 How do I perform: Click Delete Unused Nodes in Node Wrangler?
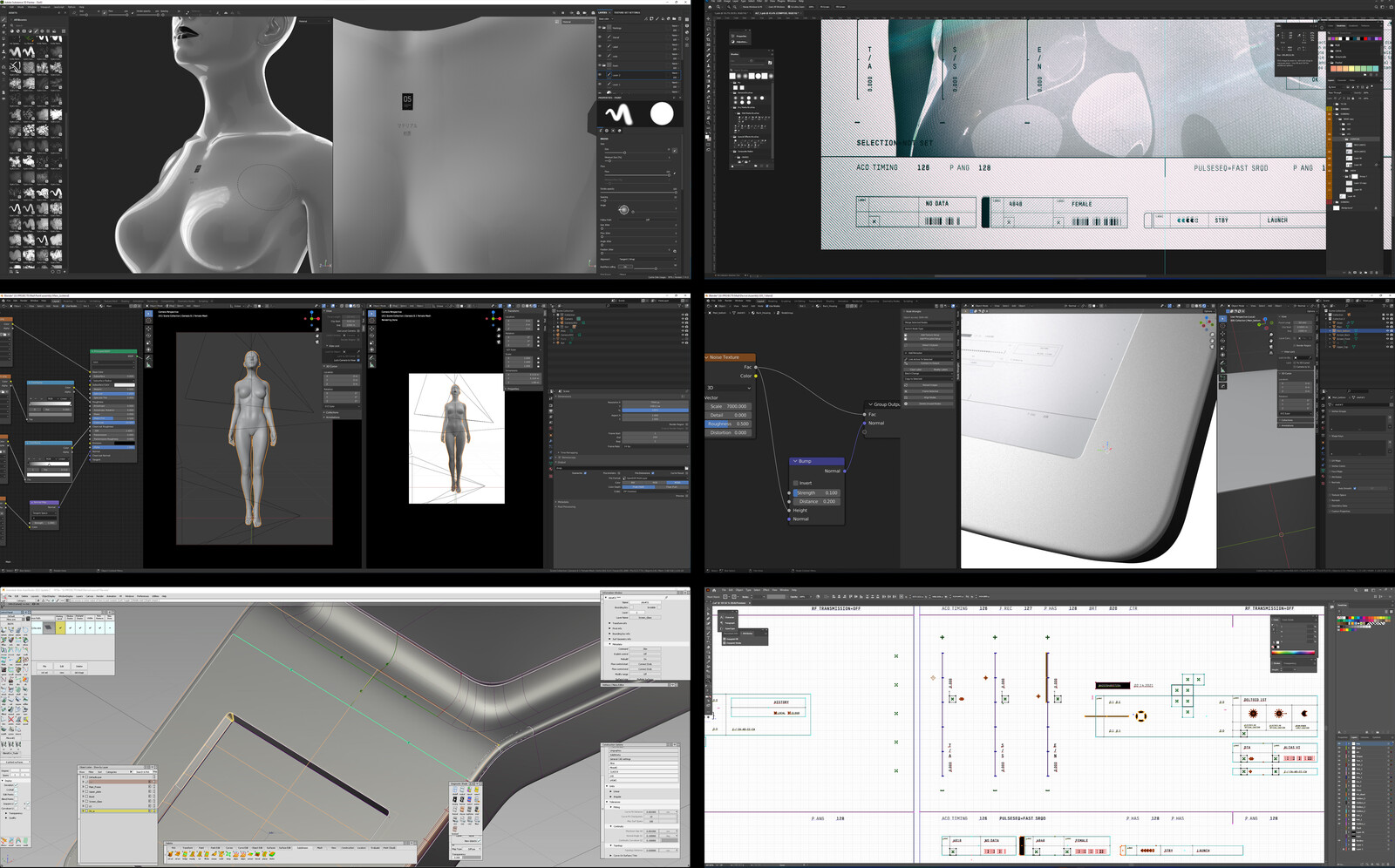pyautogui.click(x=929, y=403)
